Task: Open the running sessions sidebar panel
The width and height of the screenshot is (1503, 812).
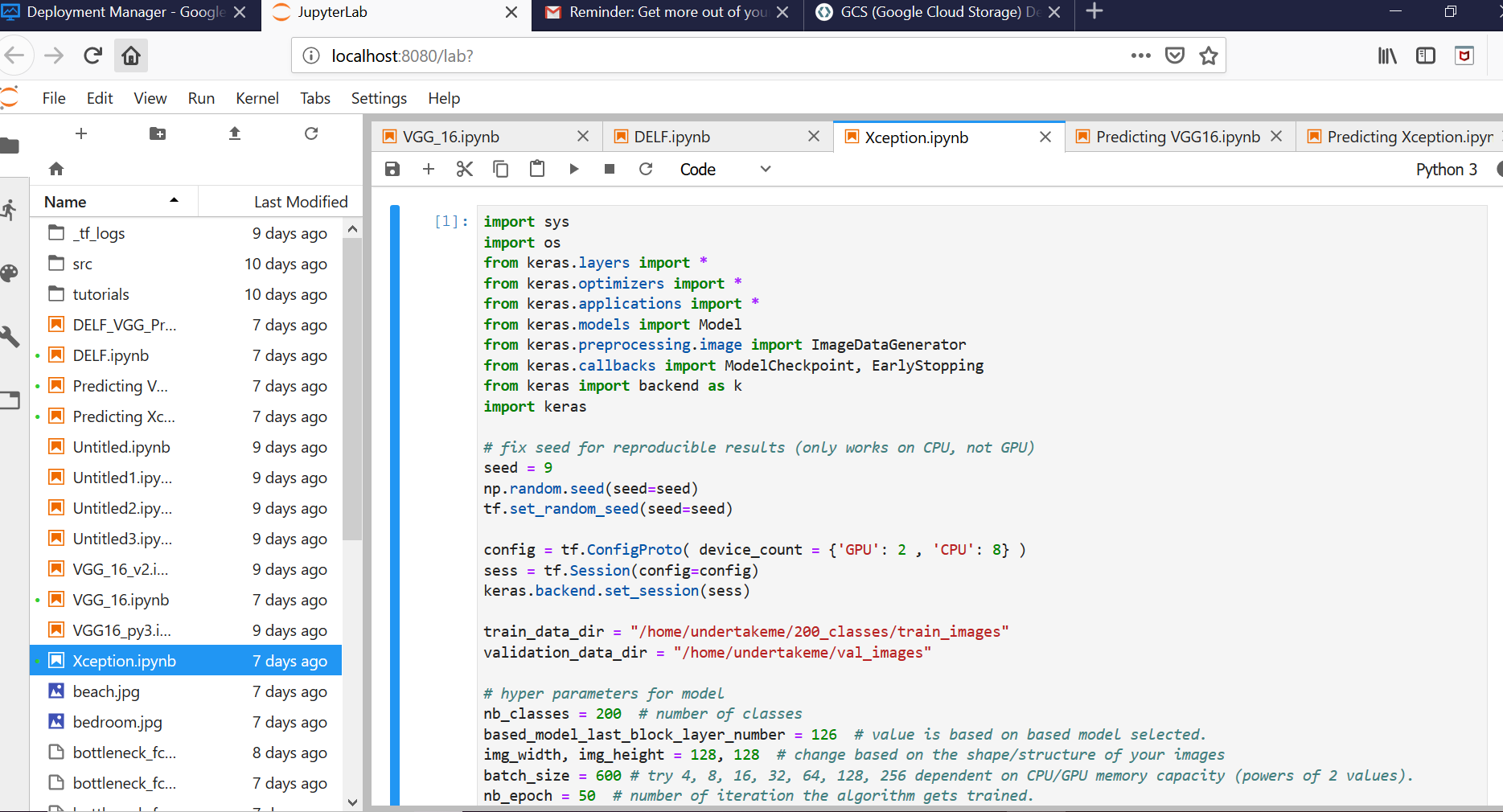Action: pos(10,210)
